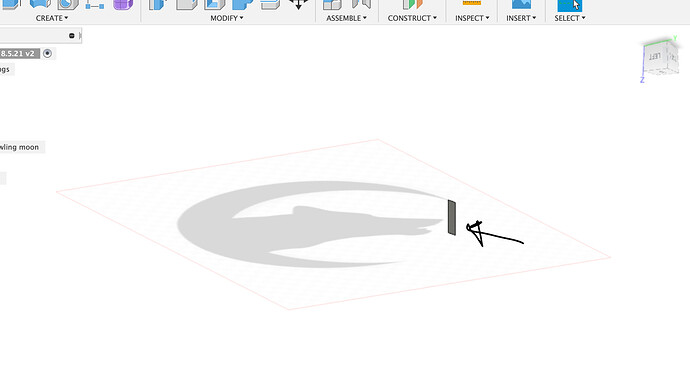
Task: Click the green Y axis label on ViewCube
Action: click(675, 39)
